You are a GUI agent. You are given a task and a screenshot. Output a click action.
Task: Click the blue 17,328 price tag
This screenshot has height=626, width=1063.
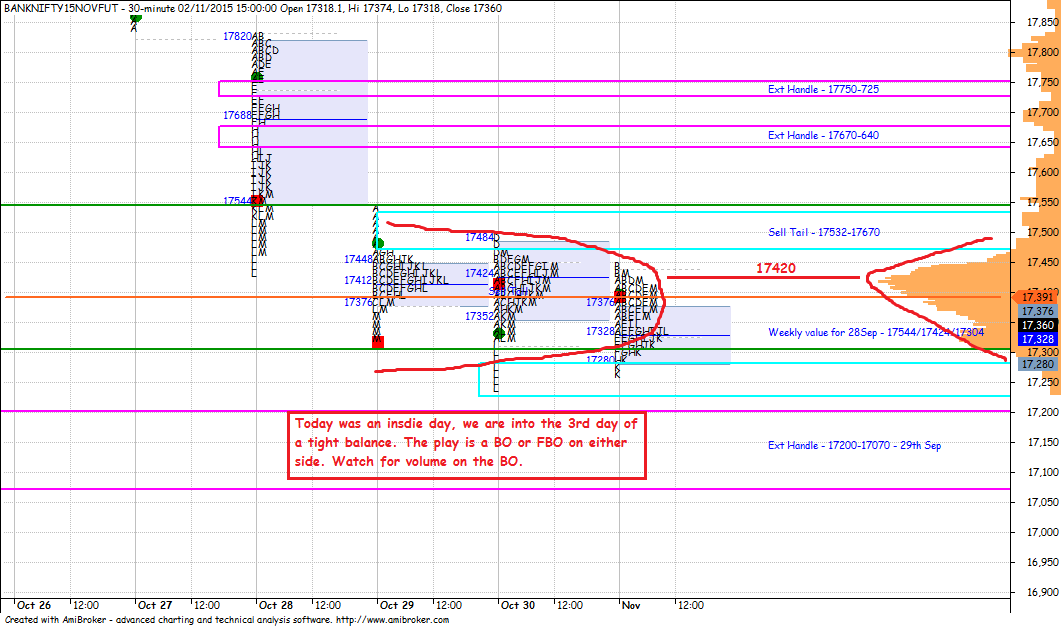(x=1038, y=339)
